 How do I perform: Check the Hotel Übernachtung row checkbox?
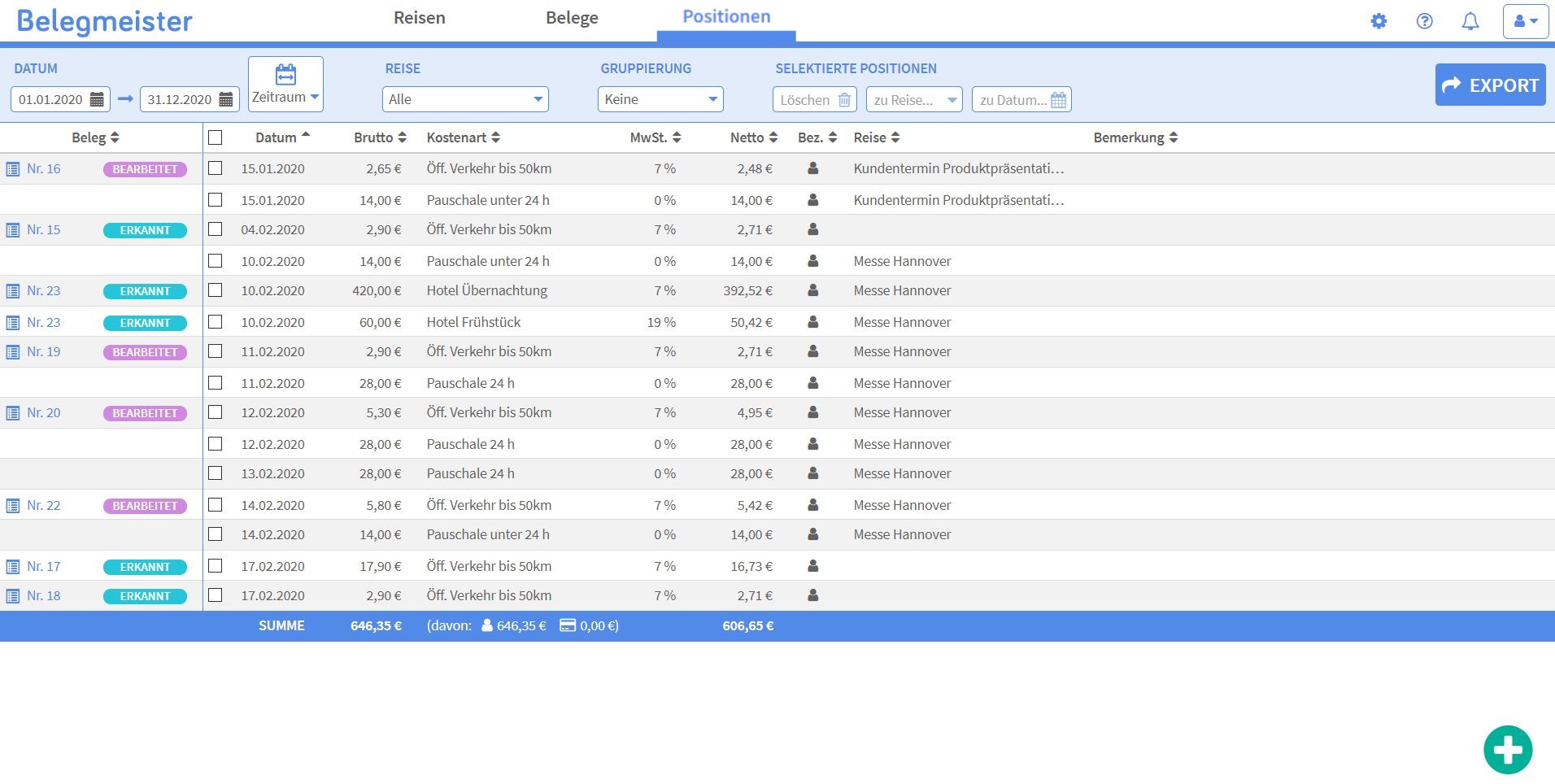click(x=215, y=290)
